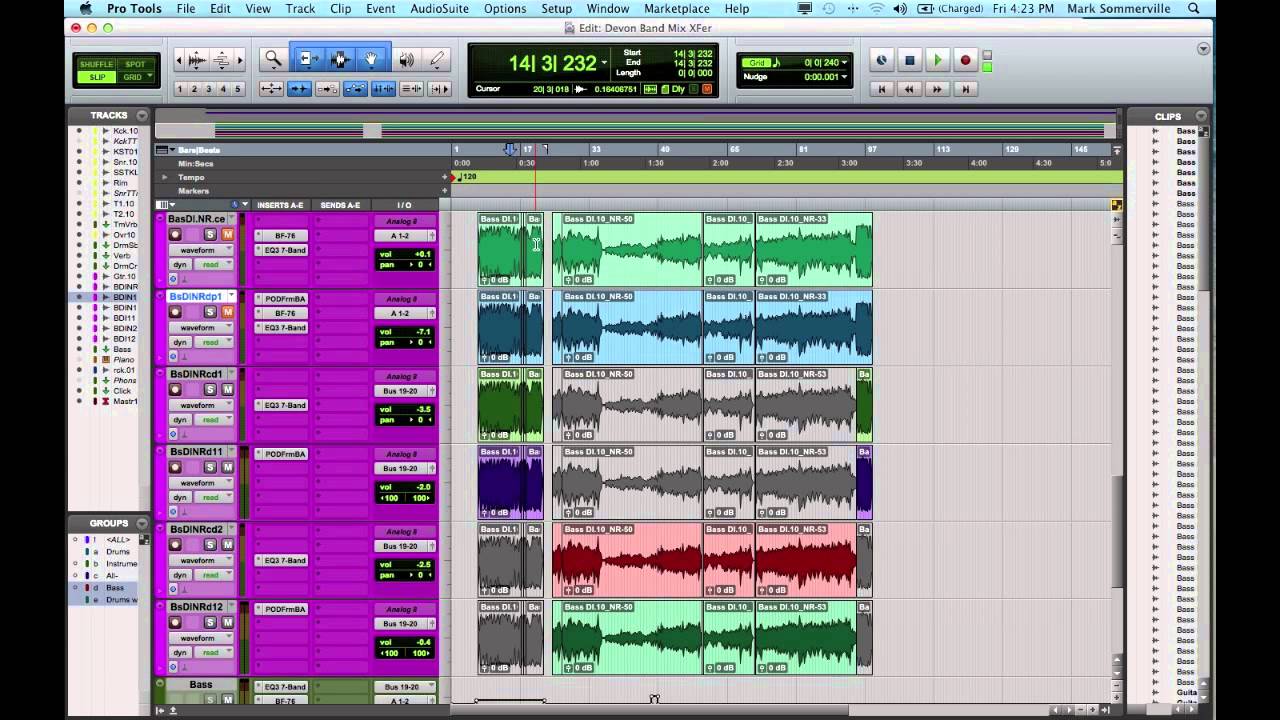Start playback with green Play button
This screenshot has height=720, width=1280.
[937, 60]
